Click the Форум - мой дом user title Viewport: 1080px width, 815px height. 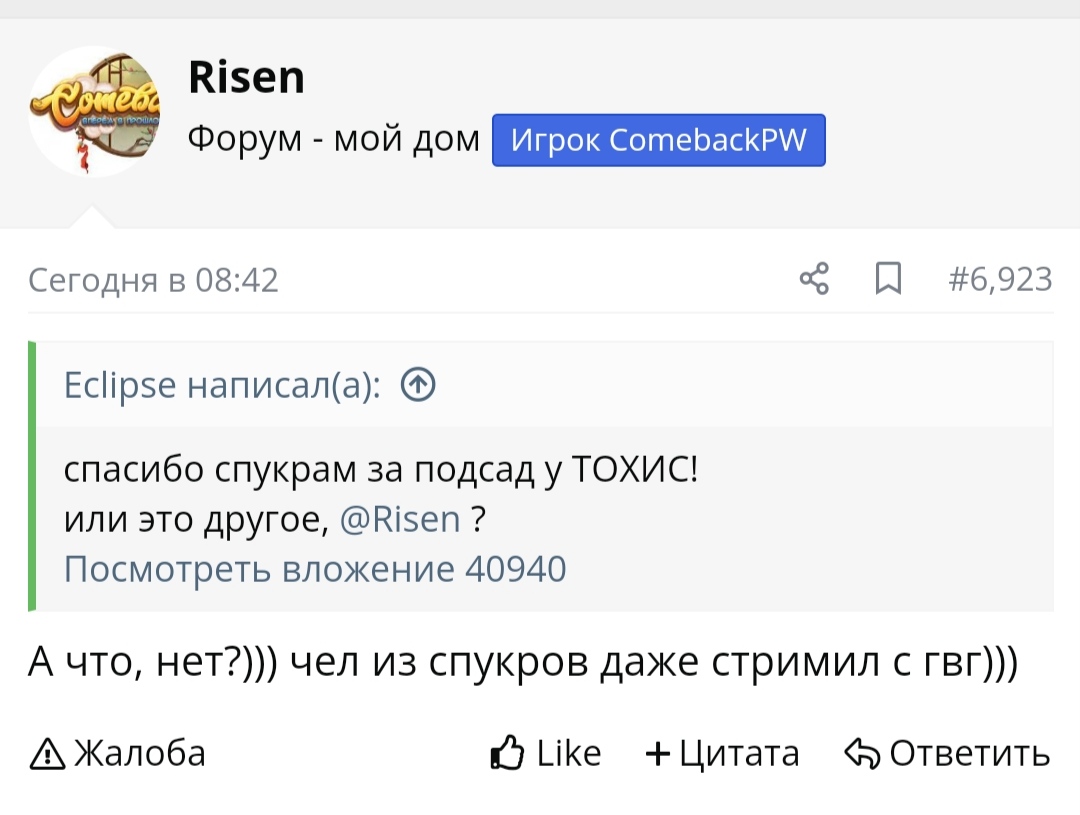334,139
